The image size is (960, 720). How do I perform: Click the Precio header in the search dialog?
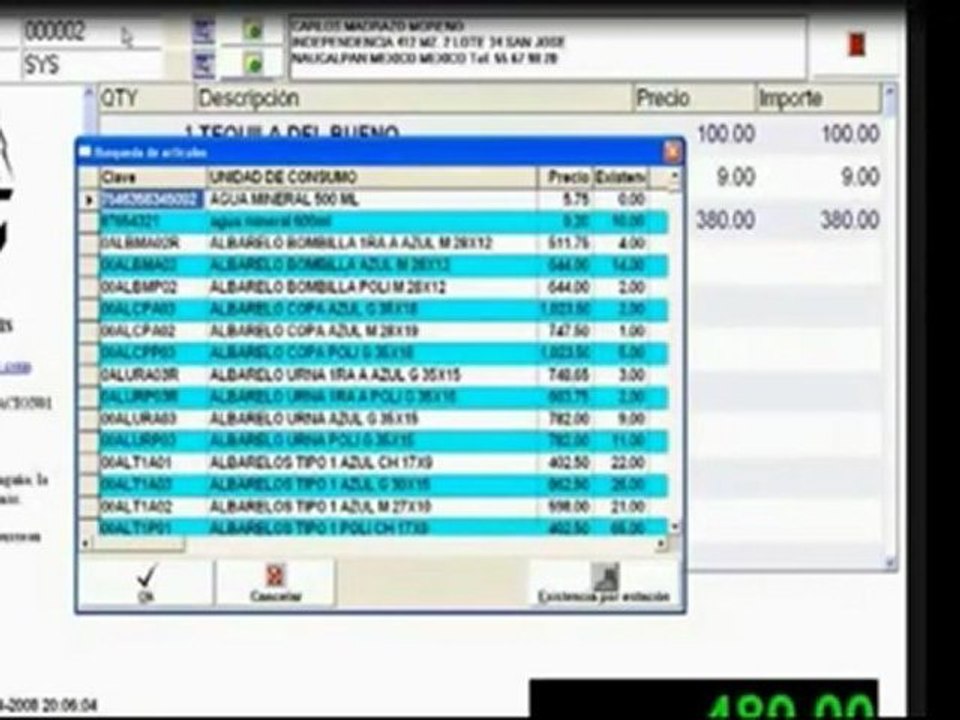(x=566, y=178)
